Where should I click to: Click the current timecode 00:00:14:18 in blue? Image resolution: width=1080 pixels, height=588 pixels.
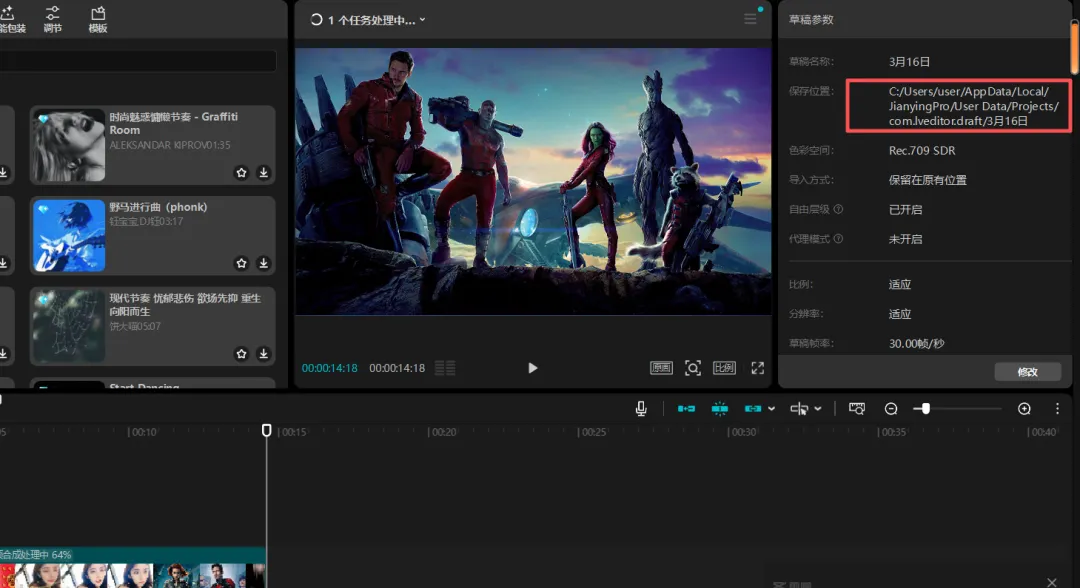(x=329, y=368)
